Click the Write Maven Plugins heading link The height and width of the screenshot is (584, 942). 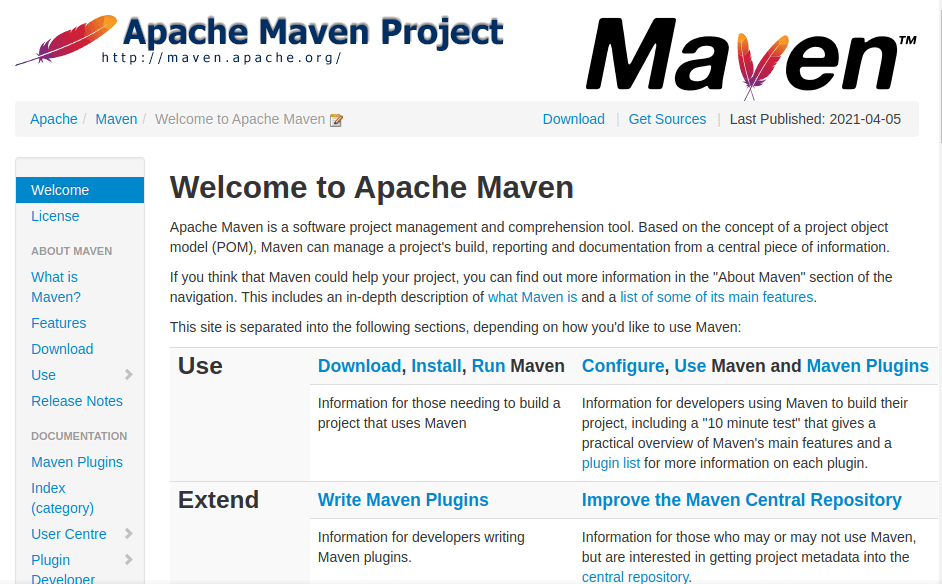(x=403, y=500)
